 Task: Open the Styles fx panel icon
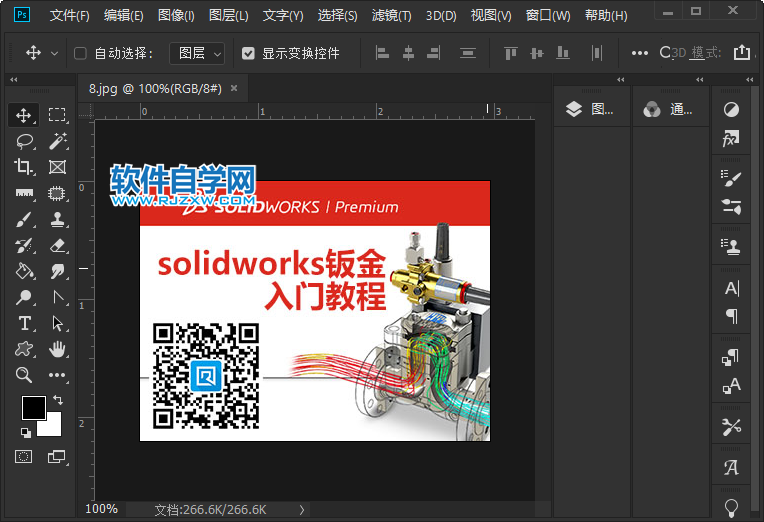[x=731, y=139]
